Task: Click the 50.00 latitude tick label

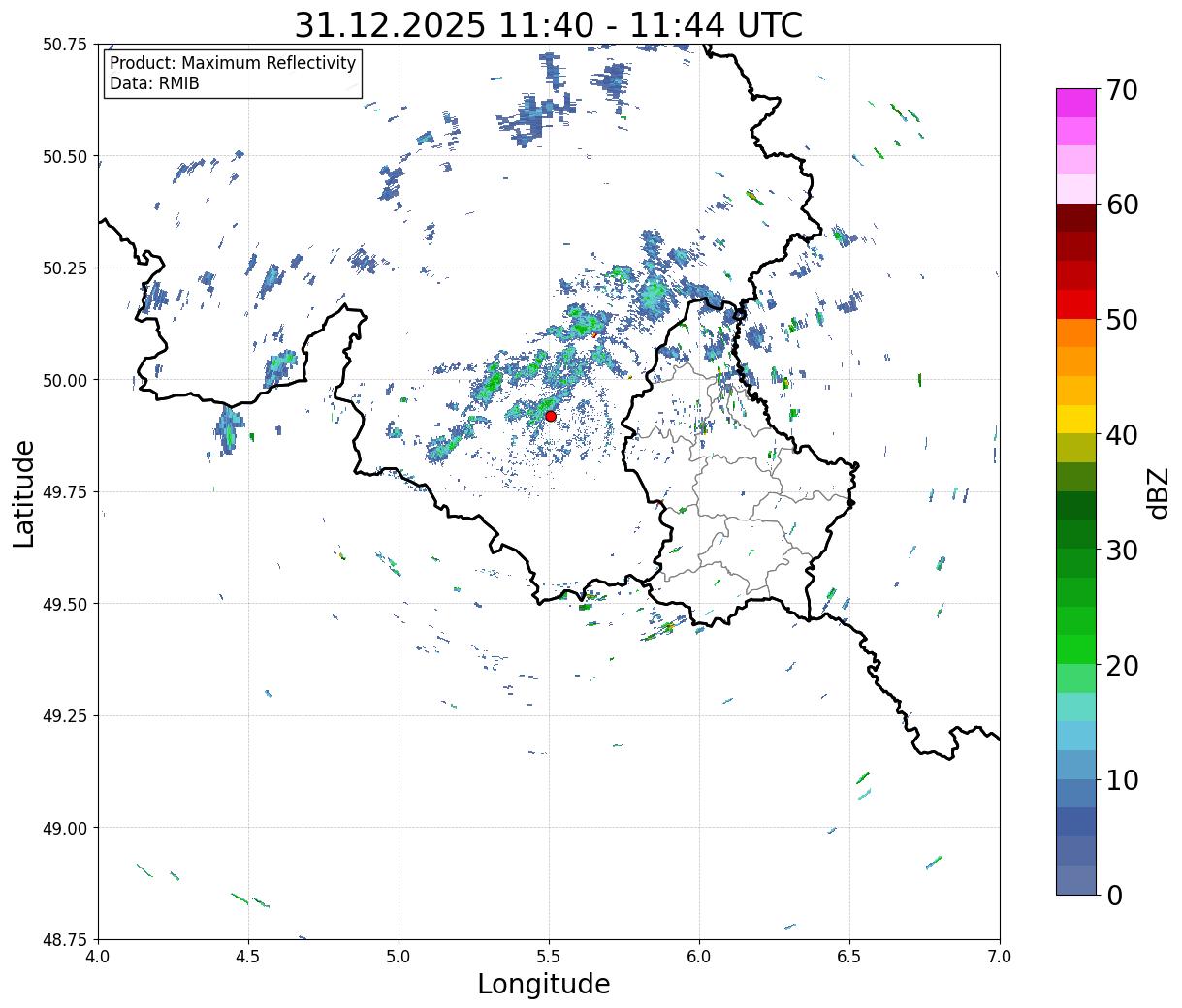Action: [65, 380]
